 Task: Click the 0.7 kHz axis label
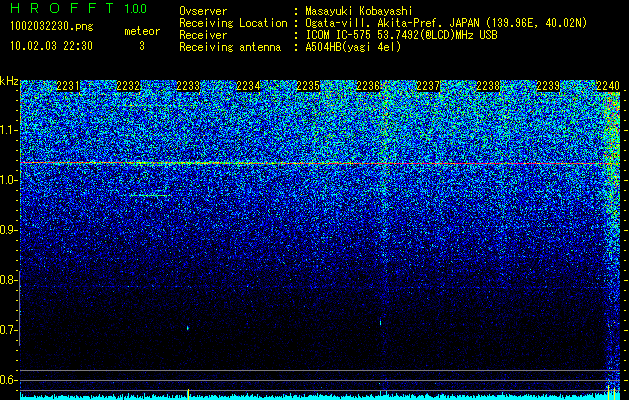point(9,330)
